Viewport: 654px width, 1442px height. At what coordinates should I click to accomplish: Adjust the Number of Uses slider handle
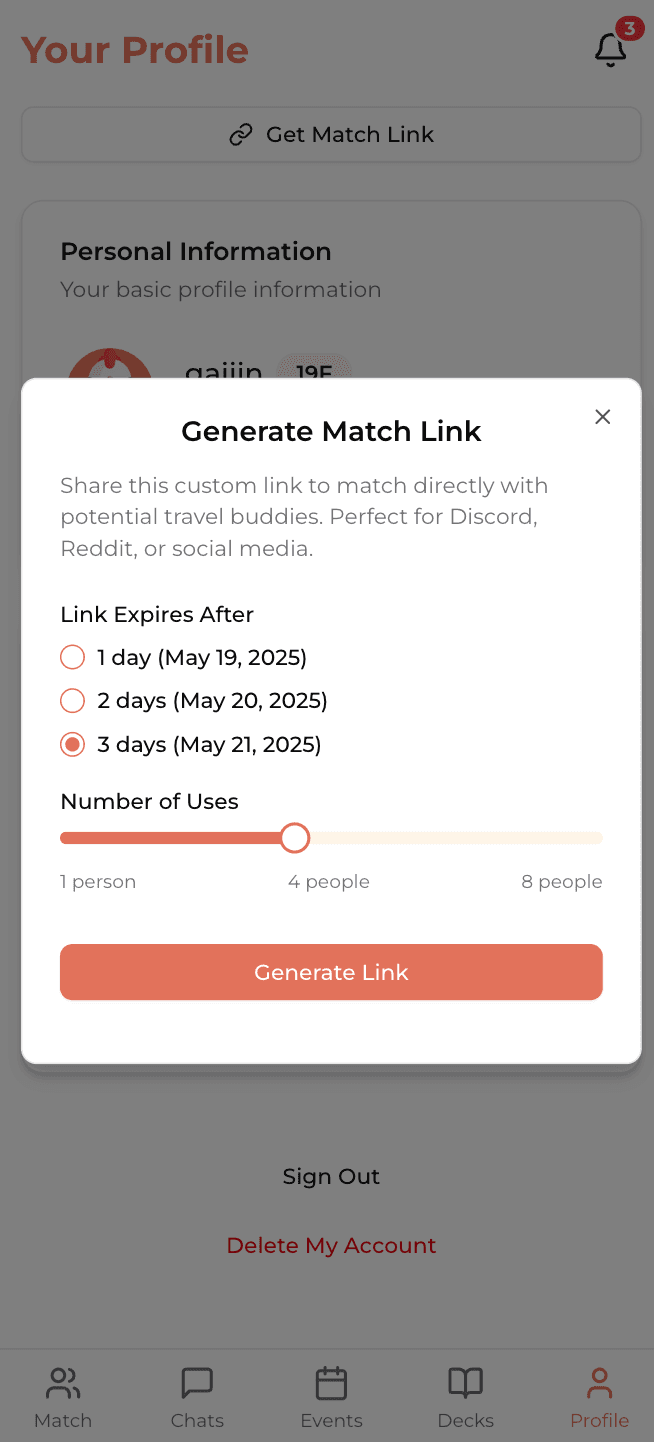pyautogui.click(x=294, y=837)
